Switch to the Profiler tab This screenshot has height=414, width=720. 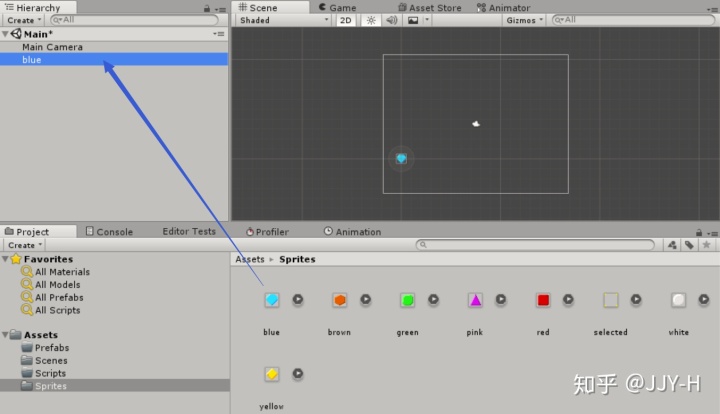pos(267,232)
